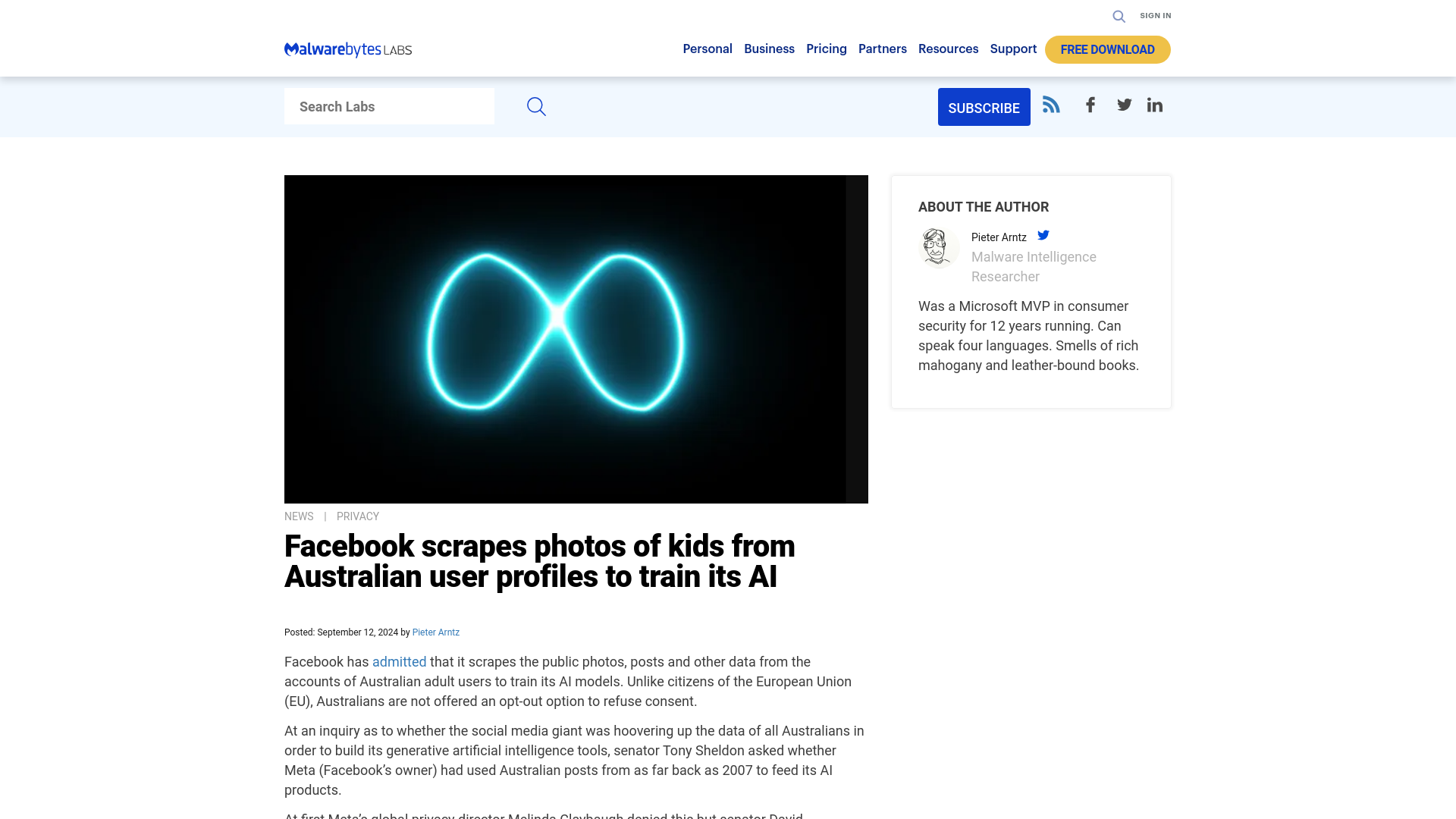The width and height of the screenshot is (1456, 819).
Task: Open the LinkedIn share icon
Action: 1155,104
